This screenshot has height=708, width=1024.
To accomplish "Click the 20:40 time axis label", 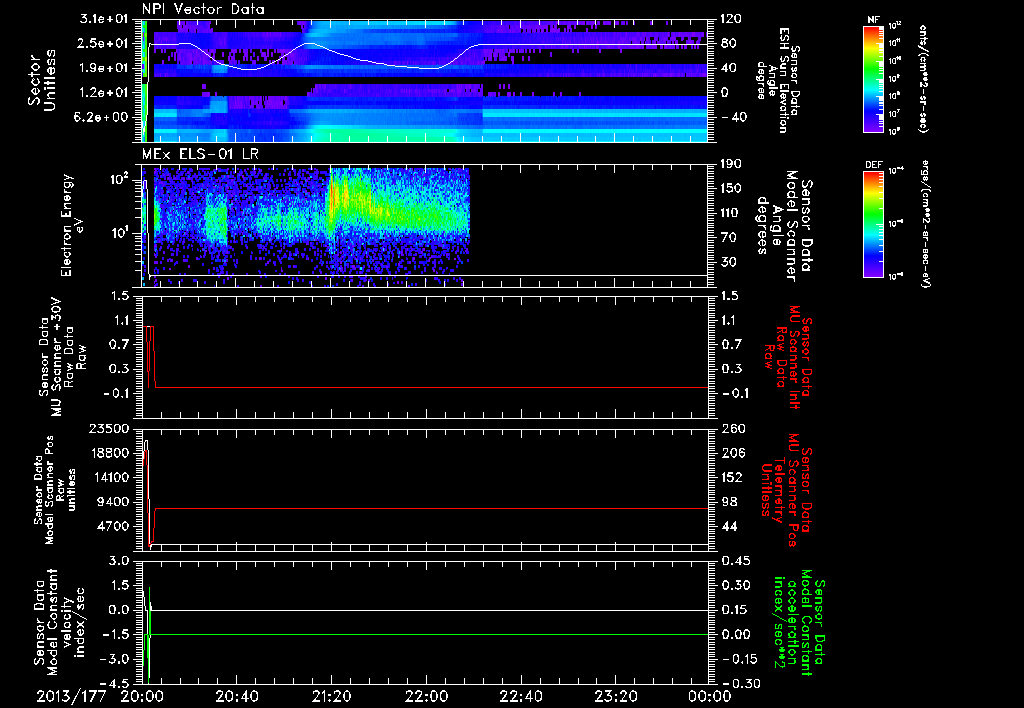I will (x=237, y=696).
